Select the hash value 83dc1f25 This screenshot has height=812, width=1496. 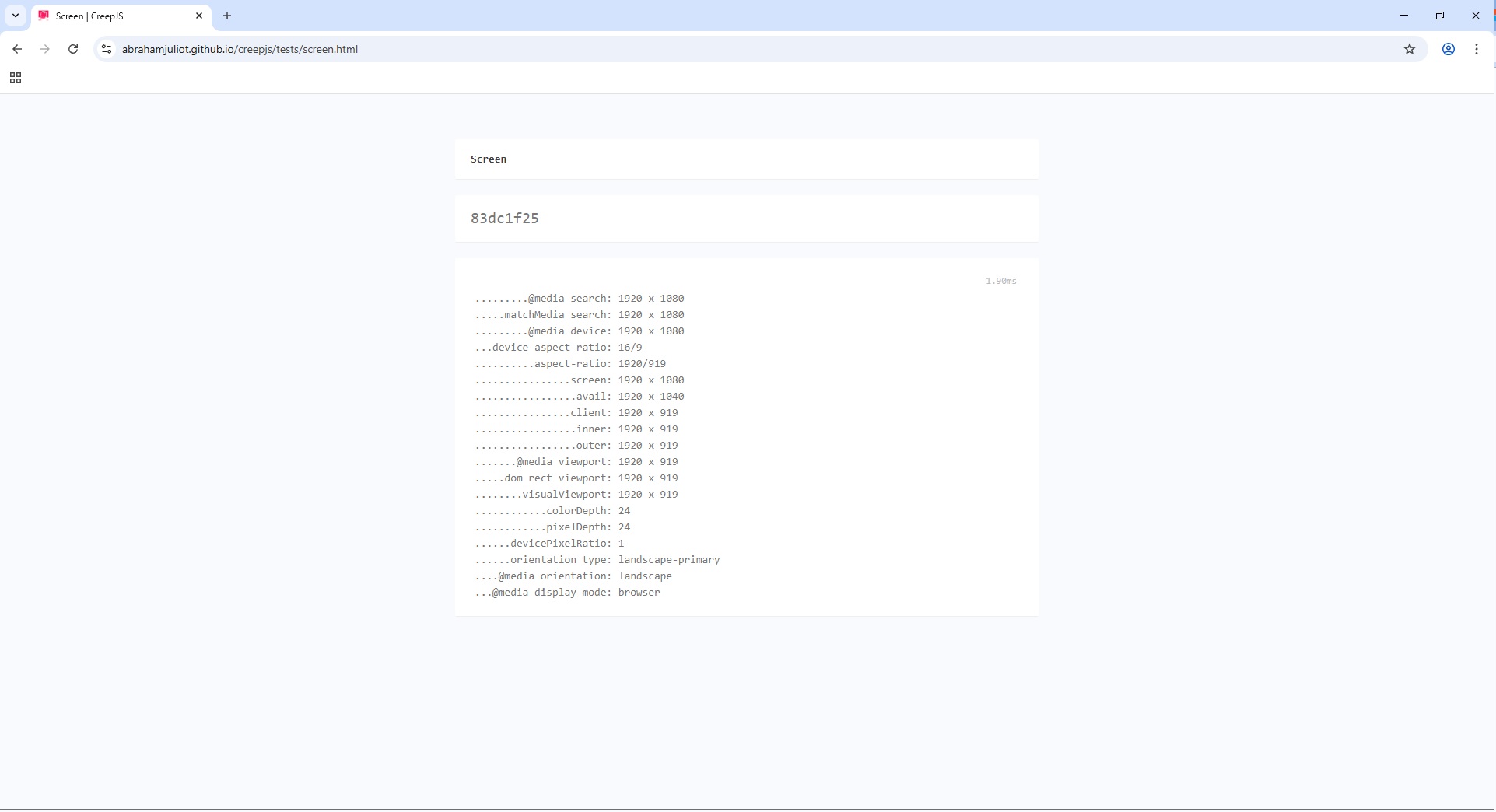pyautogui.click(x=505, y=219)
